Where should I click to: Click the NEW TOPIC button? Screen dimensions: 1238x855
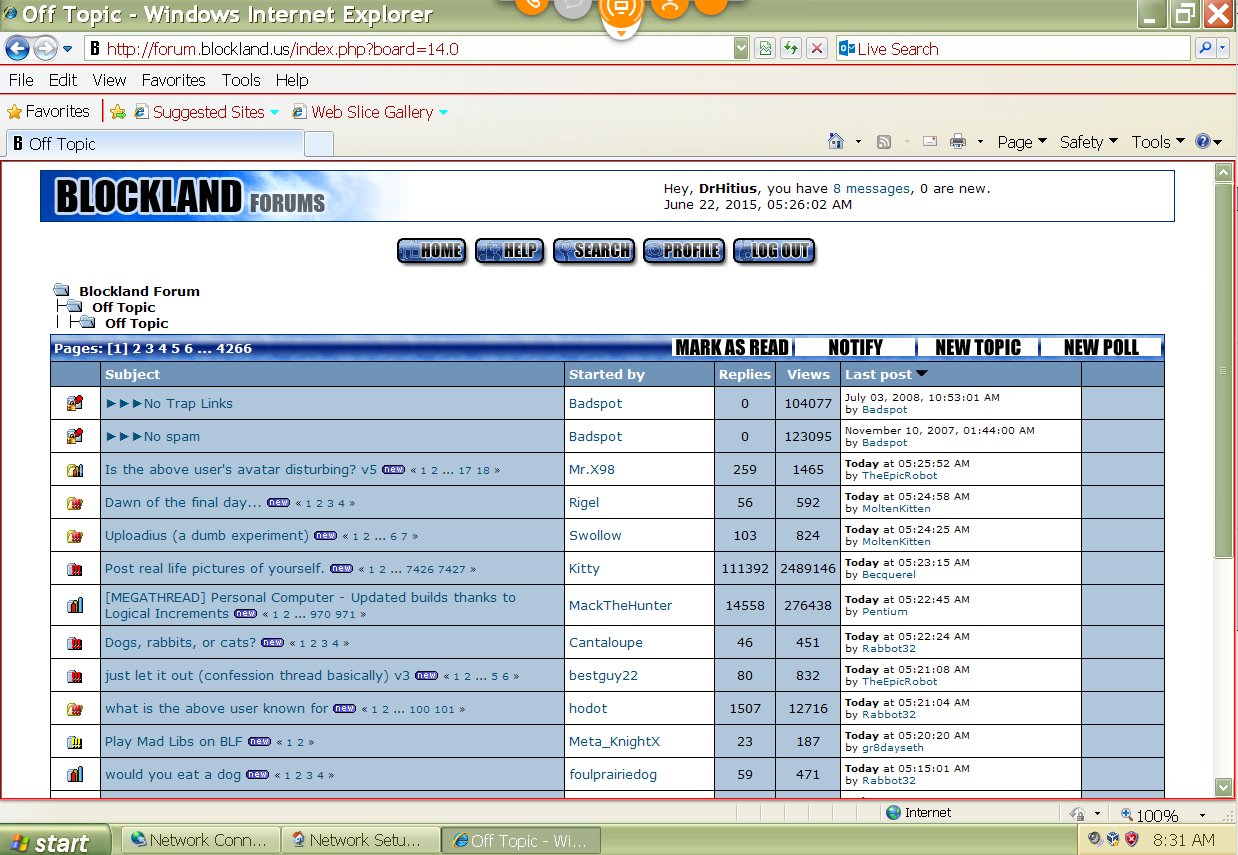click(x=978, y=347)
